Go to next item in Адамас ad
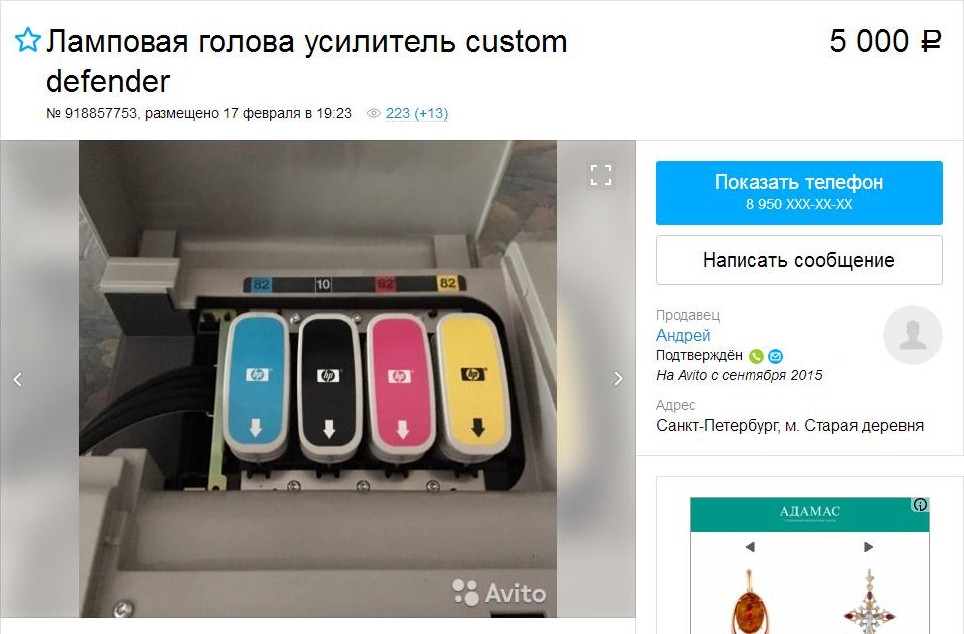The width and height of the screenshot is (964, 634). click(x=868, y=547)
